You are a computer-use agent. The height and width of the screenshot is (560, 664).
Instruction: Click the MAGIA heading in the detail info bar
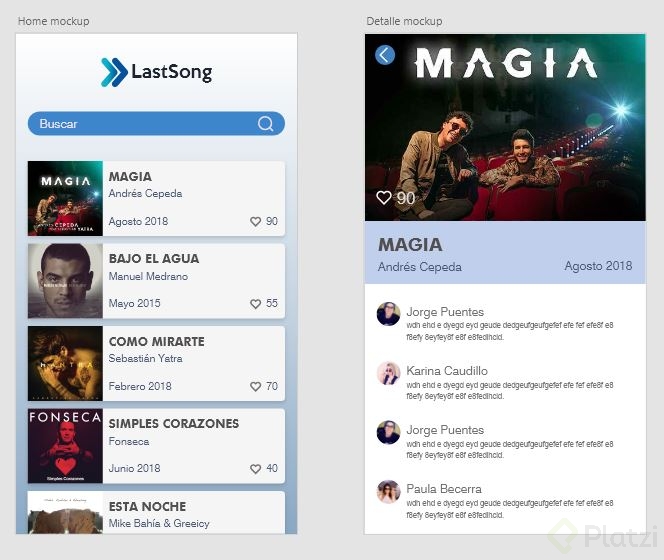[x=410, y=245]
